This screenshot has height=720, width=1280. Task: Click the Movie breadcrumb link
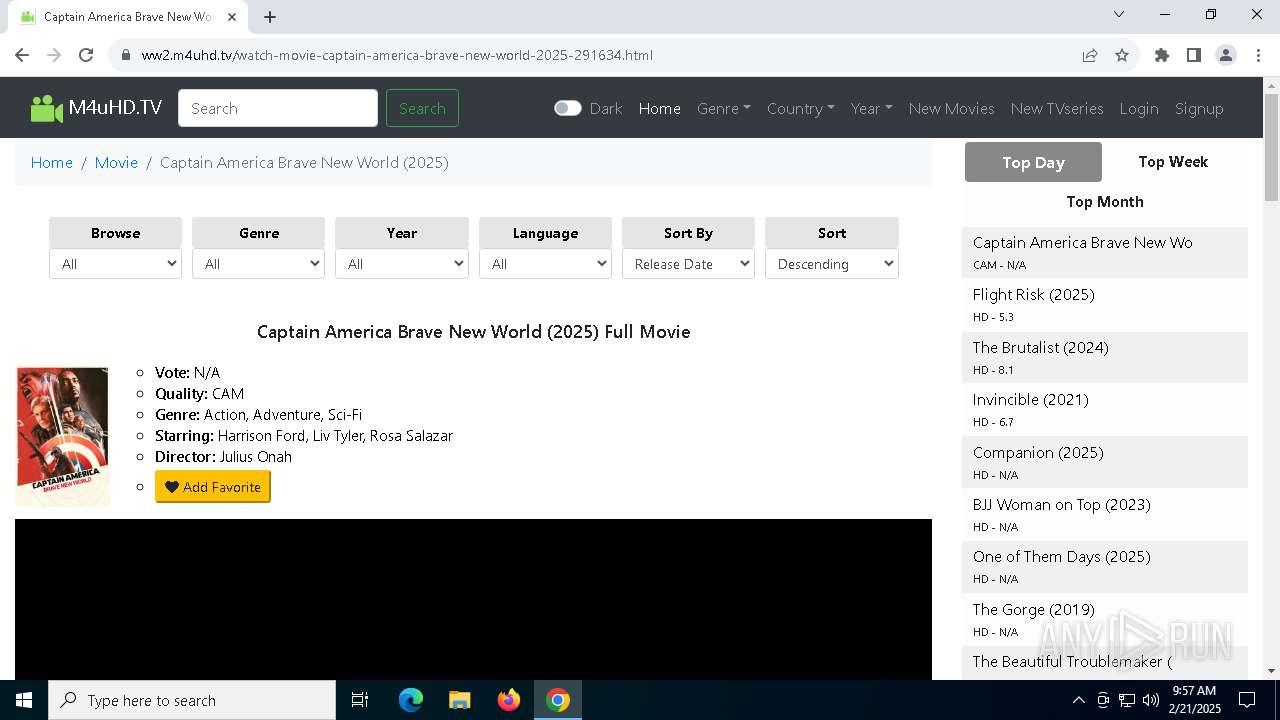(x=116, y=162)
